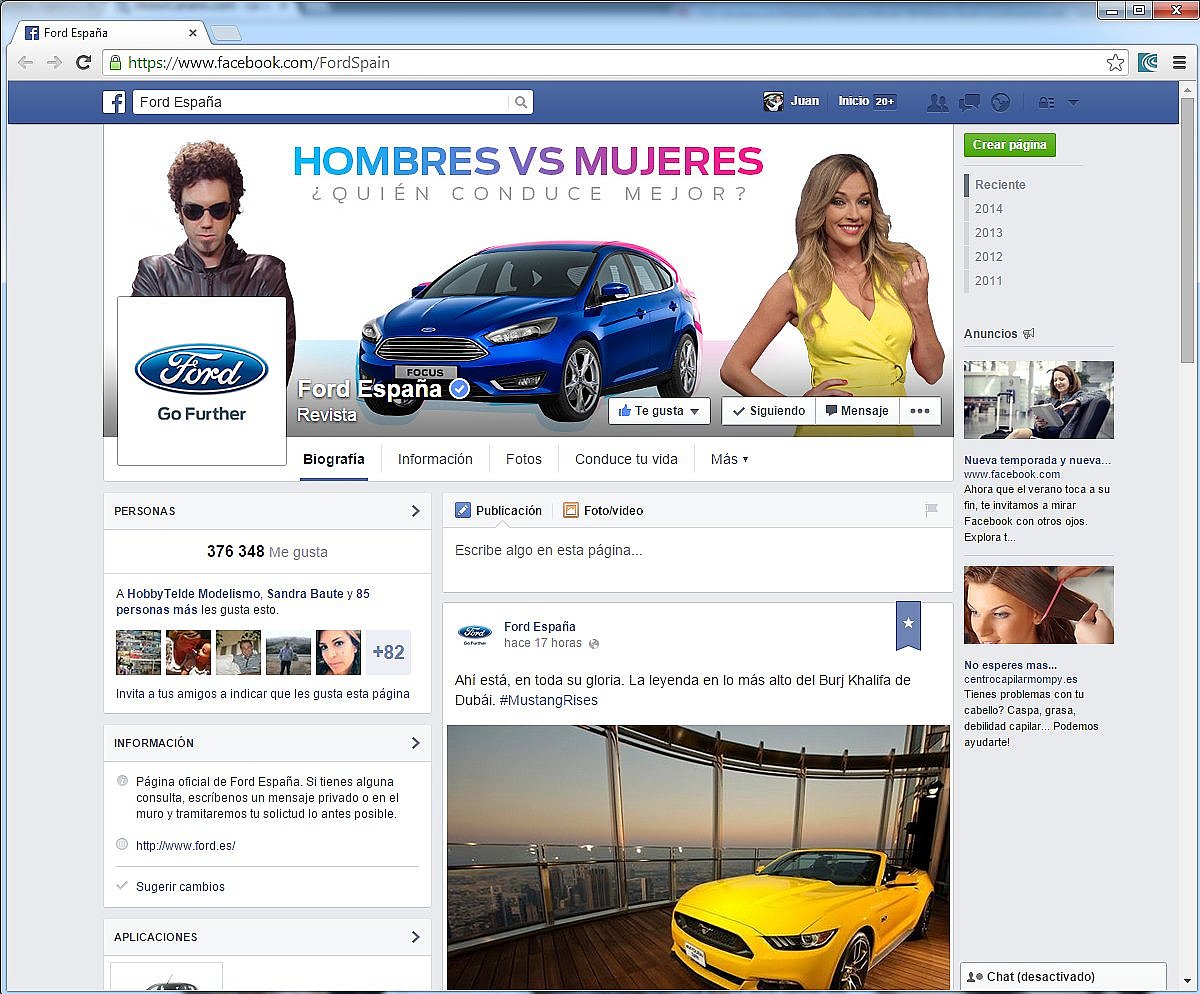This screenshot has width=1200, height=994.
Task: Open the yellow Mustang post photo
Action: [x=698, y=857]
